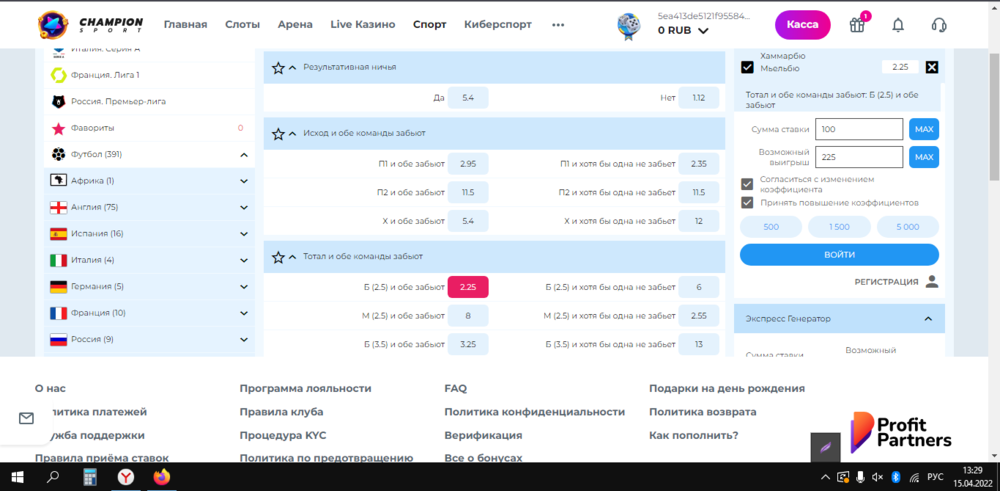1000x491 pixels.
Task: Click the Франция Лига 1 league icon
Action: click(x=59, y=75)
